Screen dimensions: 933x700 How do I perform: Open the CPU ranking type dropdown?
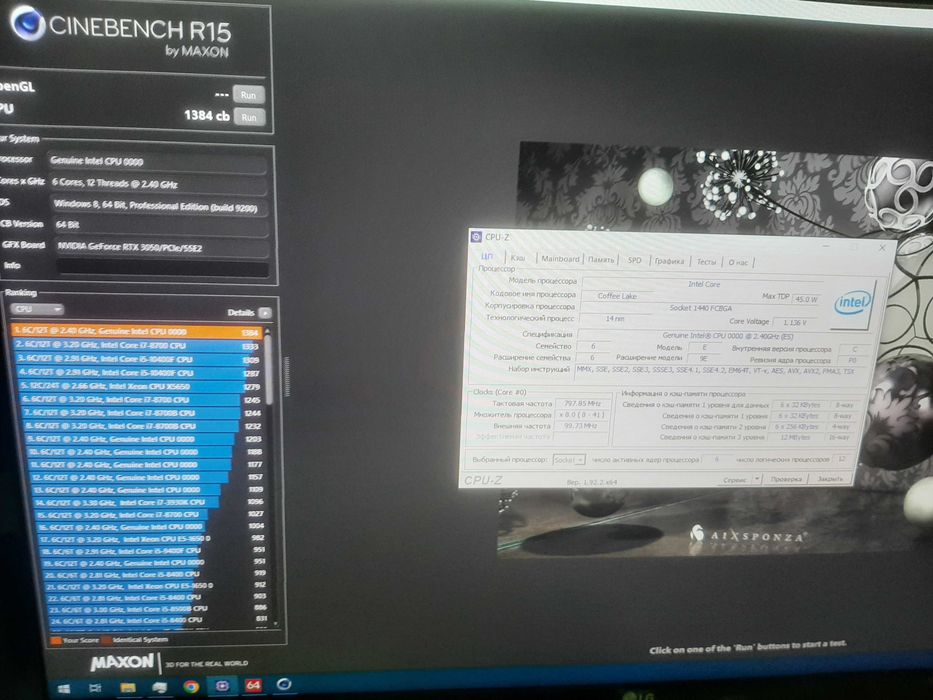[x=37, y=309]
